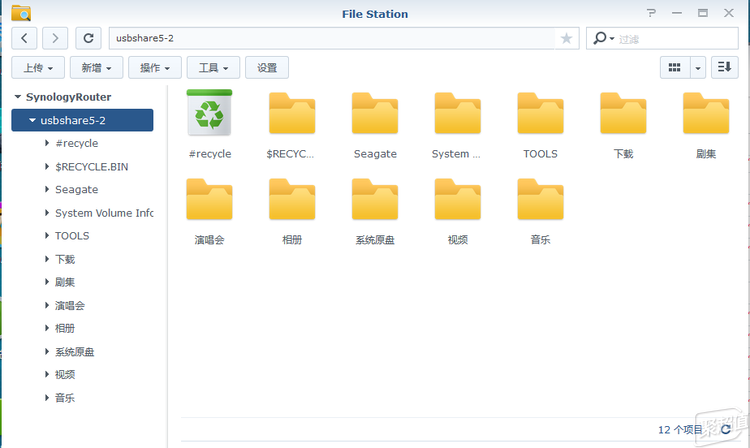Switch view mode with the grid icon
Image resolution: width=750 pixels, height=448 pixels.
point(675,67)
